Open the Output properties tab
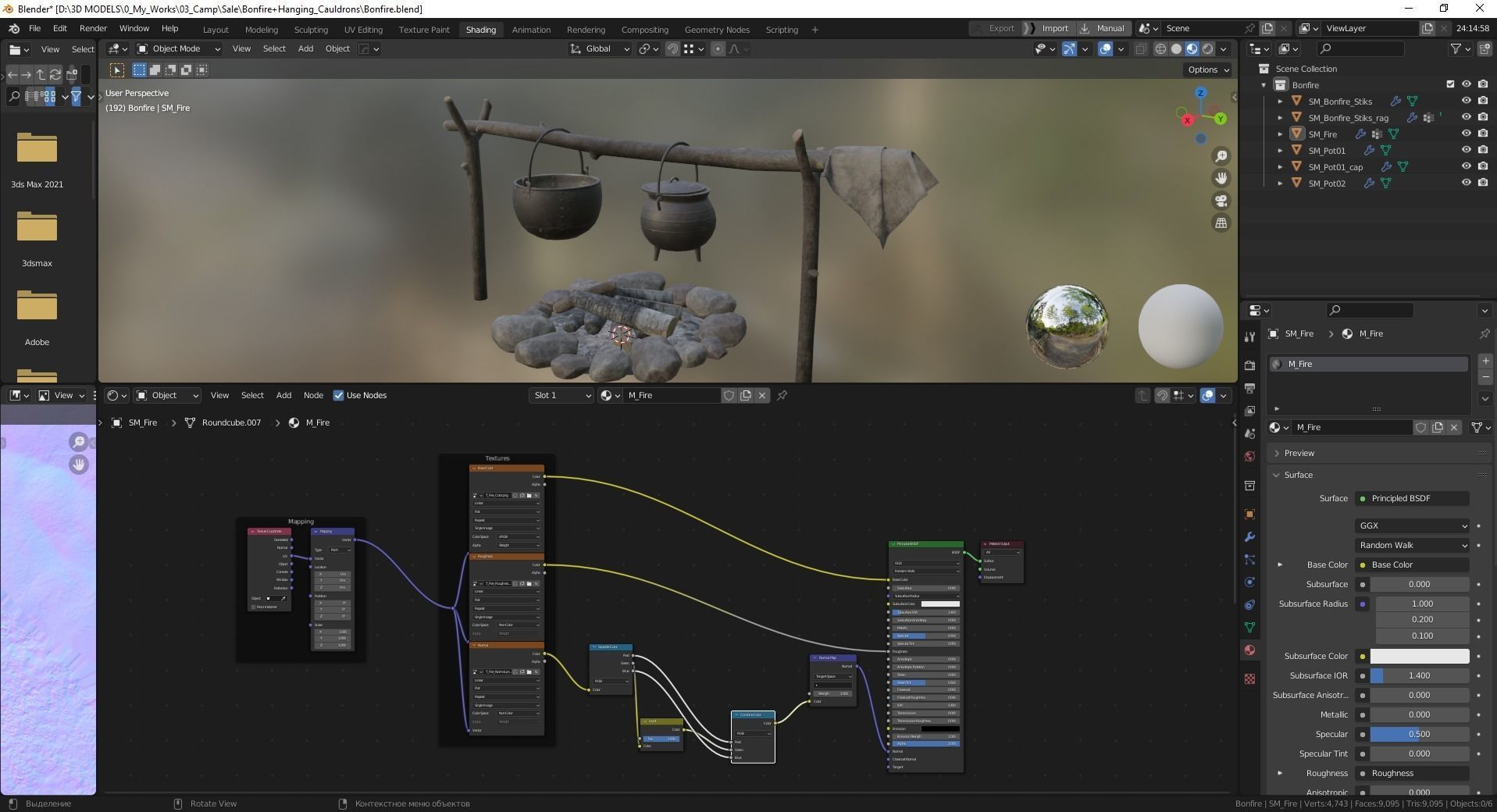The height and width of the screenshot is (812, 1497). (x=1249, y=388)
